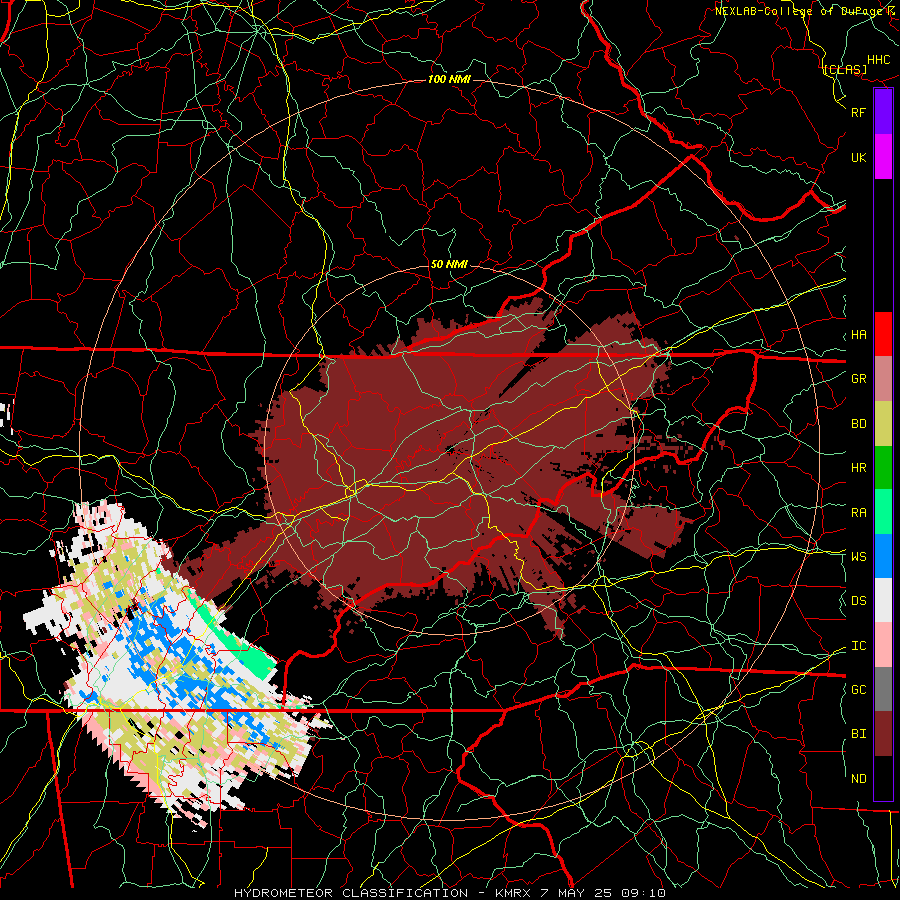The width and height of the screenshot is (900, 900).
Task: Click the '100 NMI' range ring label
Action: coord(449,79)
